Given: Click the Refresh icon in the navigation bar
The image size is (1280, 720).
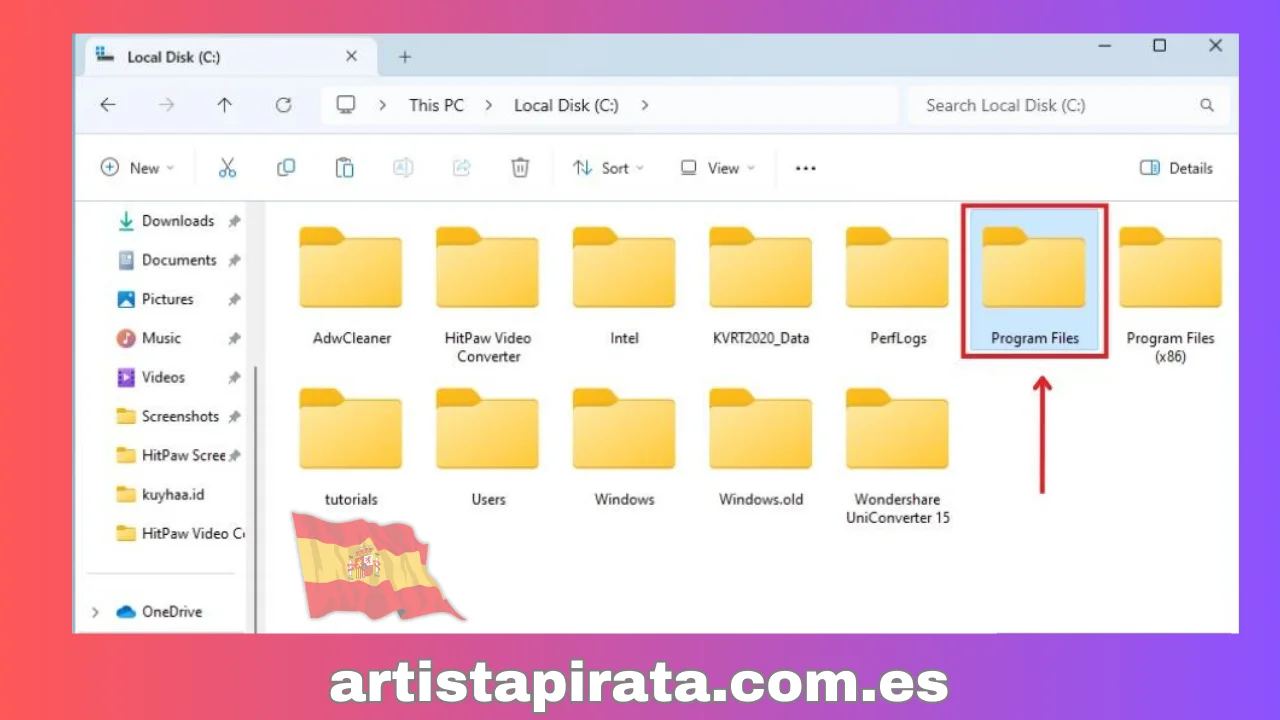Looking at the screenshot, I should (x=283, y=105).
